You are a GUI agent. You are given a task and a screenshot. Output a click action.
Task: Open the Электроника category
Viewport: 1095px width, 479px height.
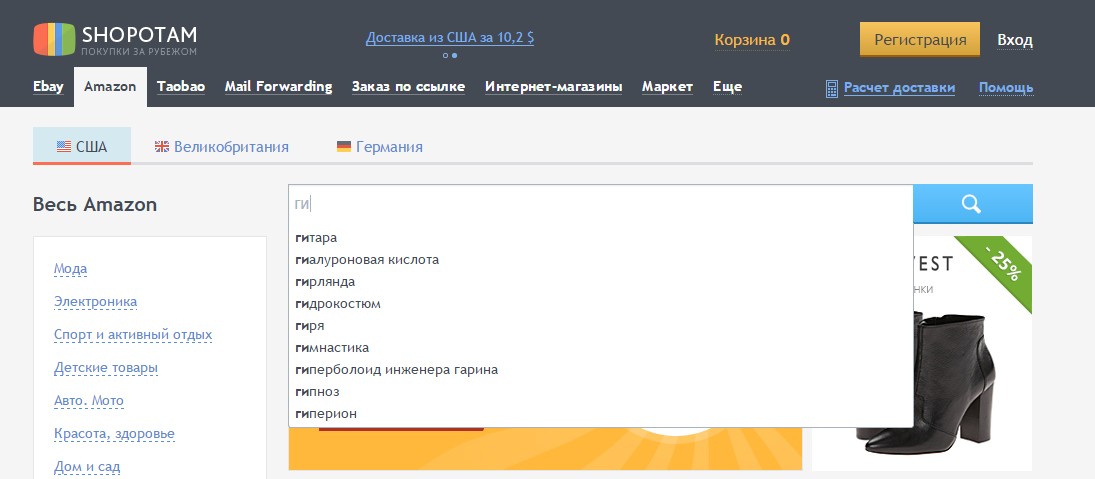point(96,302)
